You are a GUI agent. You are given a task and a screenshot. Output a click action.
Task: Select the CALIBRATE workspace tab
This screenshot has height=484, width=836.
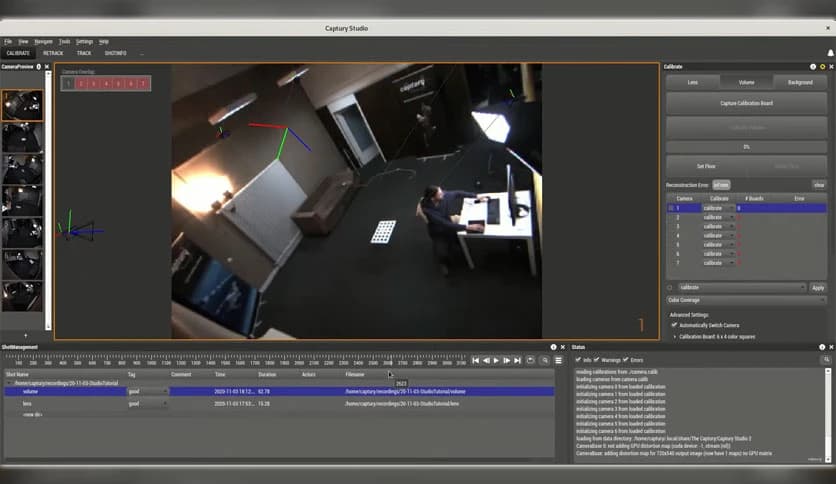(18, 53)
